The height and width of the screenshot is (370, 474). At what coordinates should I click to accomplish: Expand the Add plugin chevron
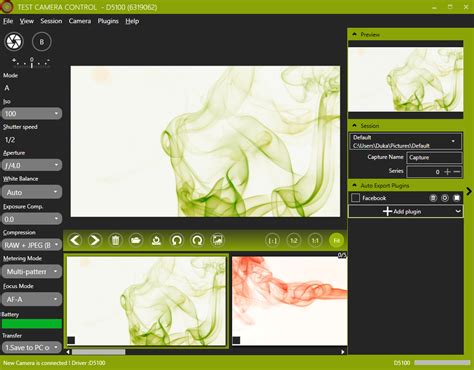(458, 211)
